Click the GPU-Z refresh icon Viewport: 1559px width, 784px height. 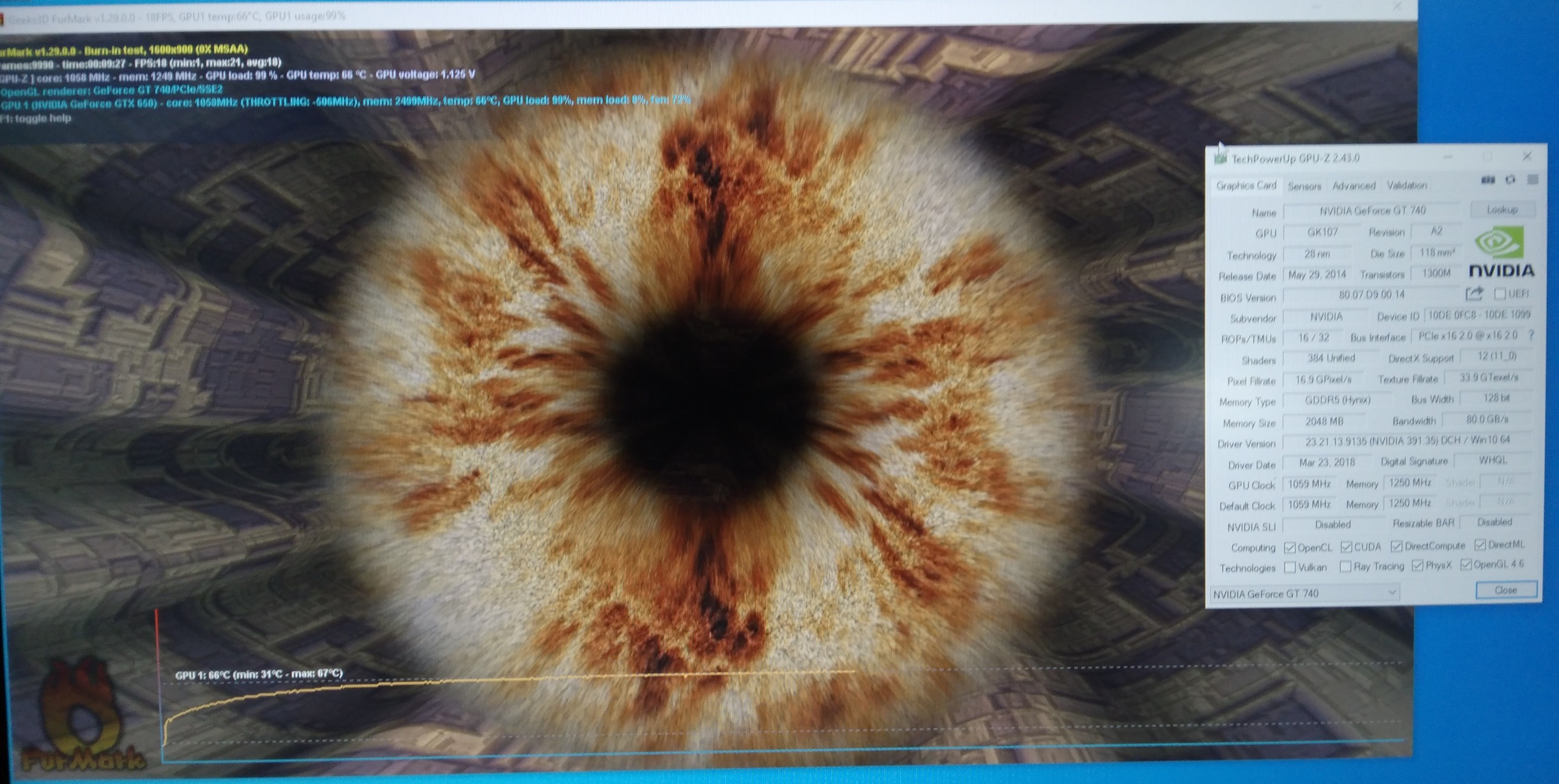1510,180
